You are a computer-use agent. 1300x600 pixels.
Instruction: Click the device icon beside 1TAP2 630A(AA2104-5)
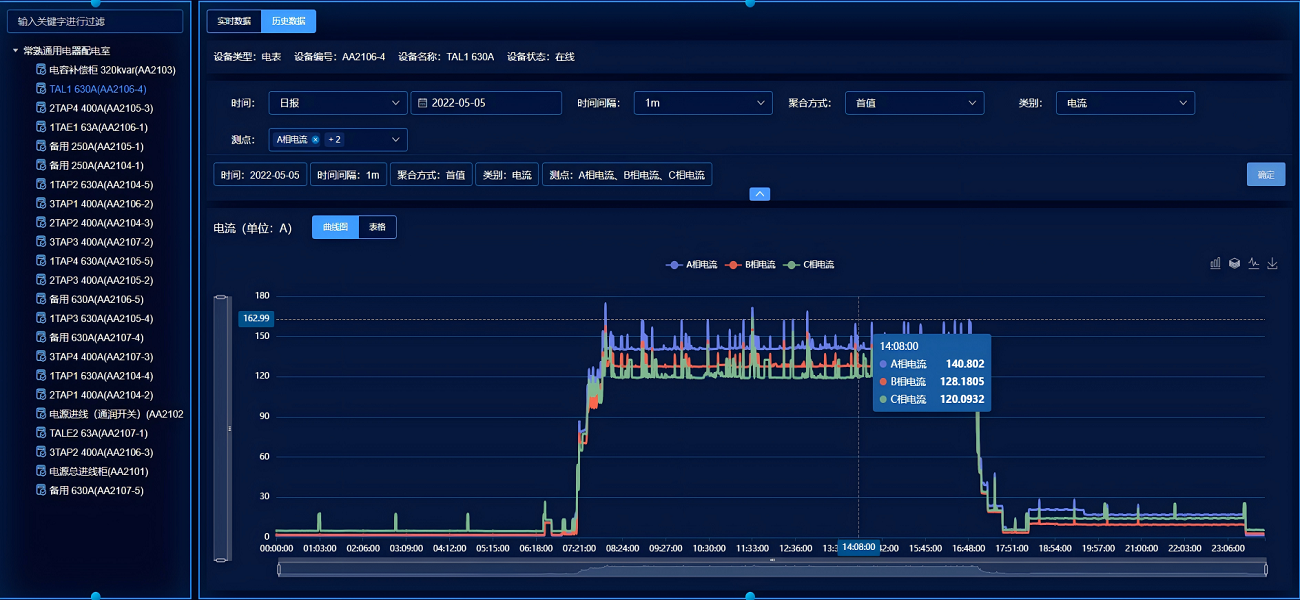click(41, 185)
